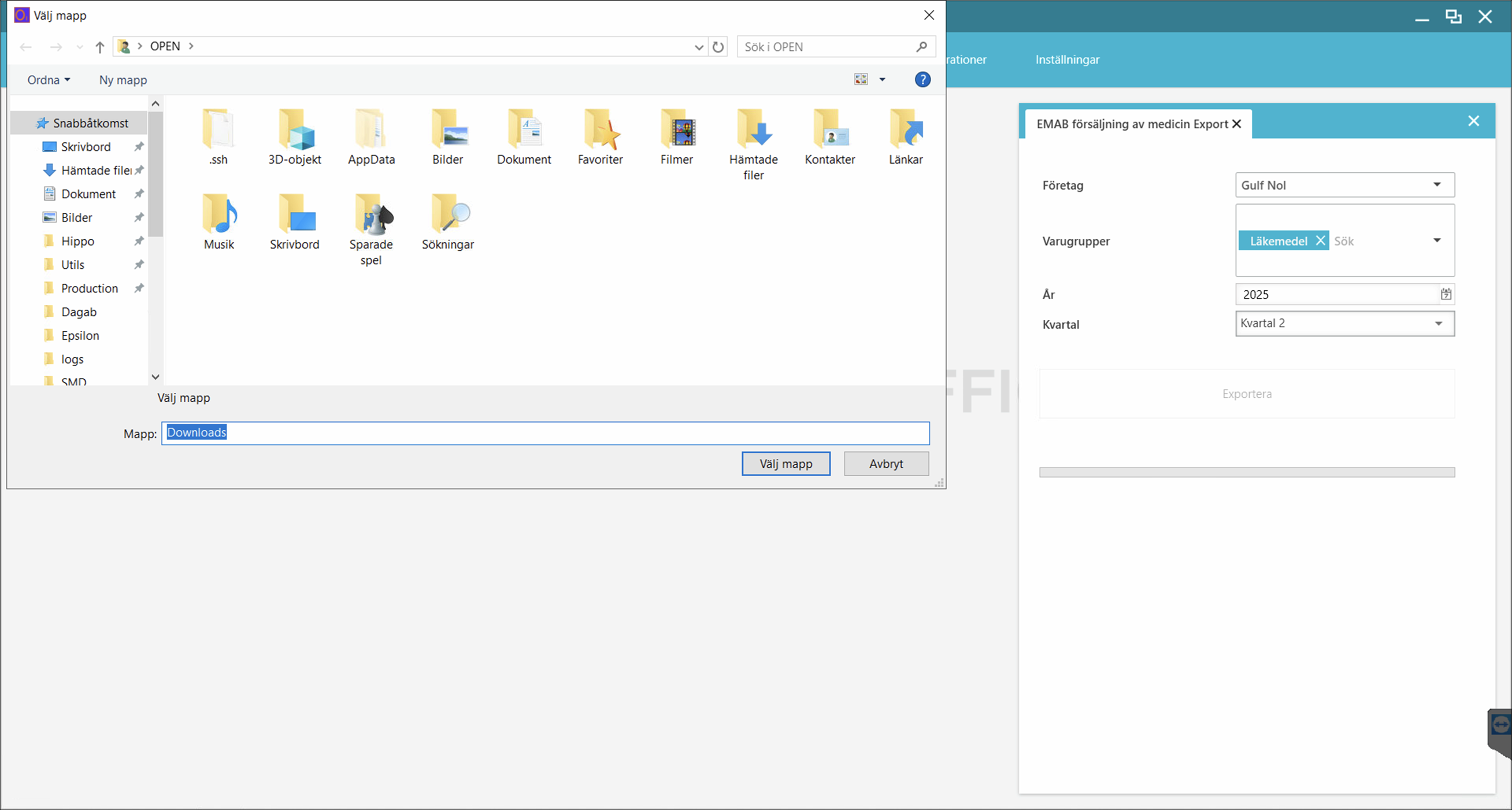
Task: Expand the view options dropdown arrow
Action: pyautogui.click(x=881, y=80)
